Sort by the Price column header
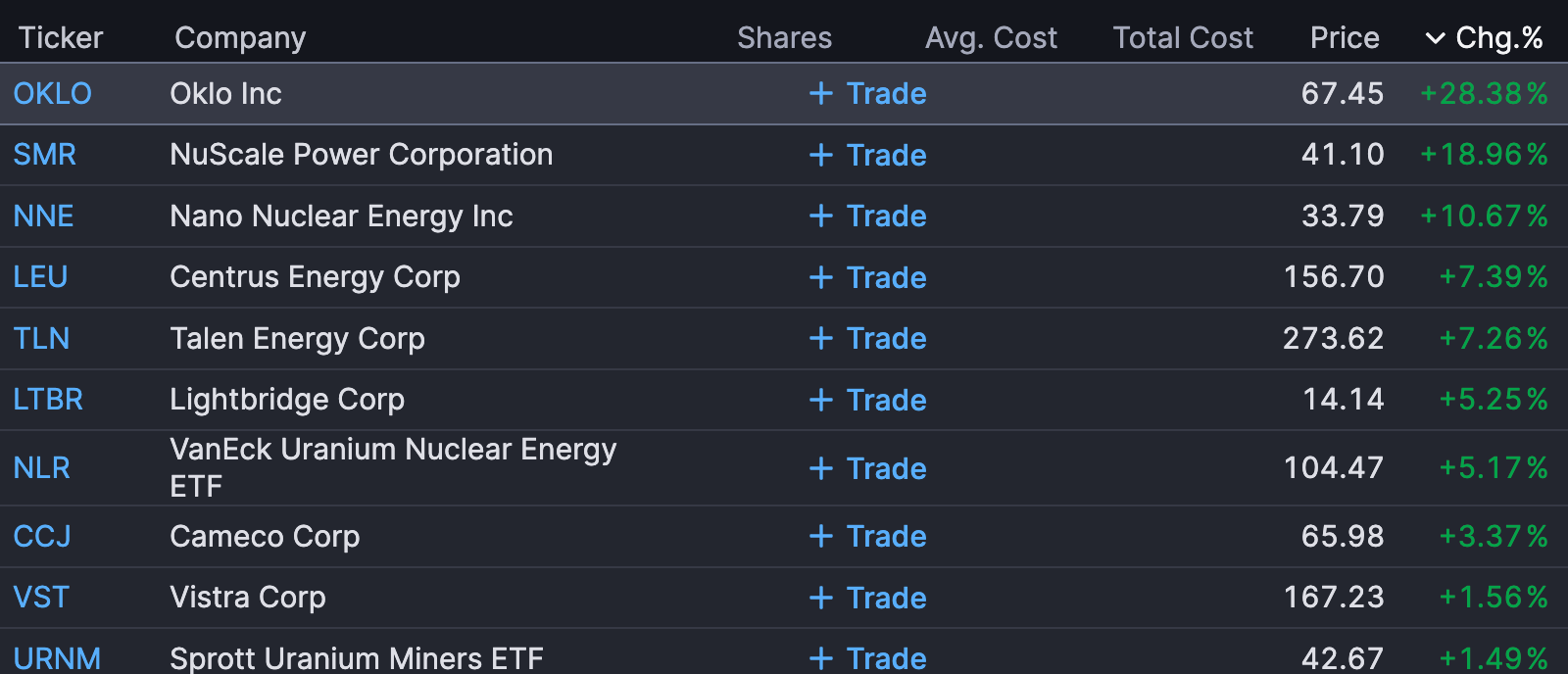1568x674 pixels. pos(1345,37)
